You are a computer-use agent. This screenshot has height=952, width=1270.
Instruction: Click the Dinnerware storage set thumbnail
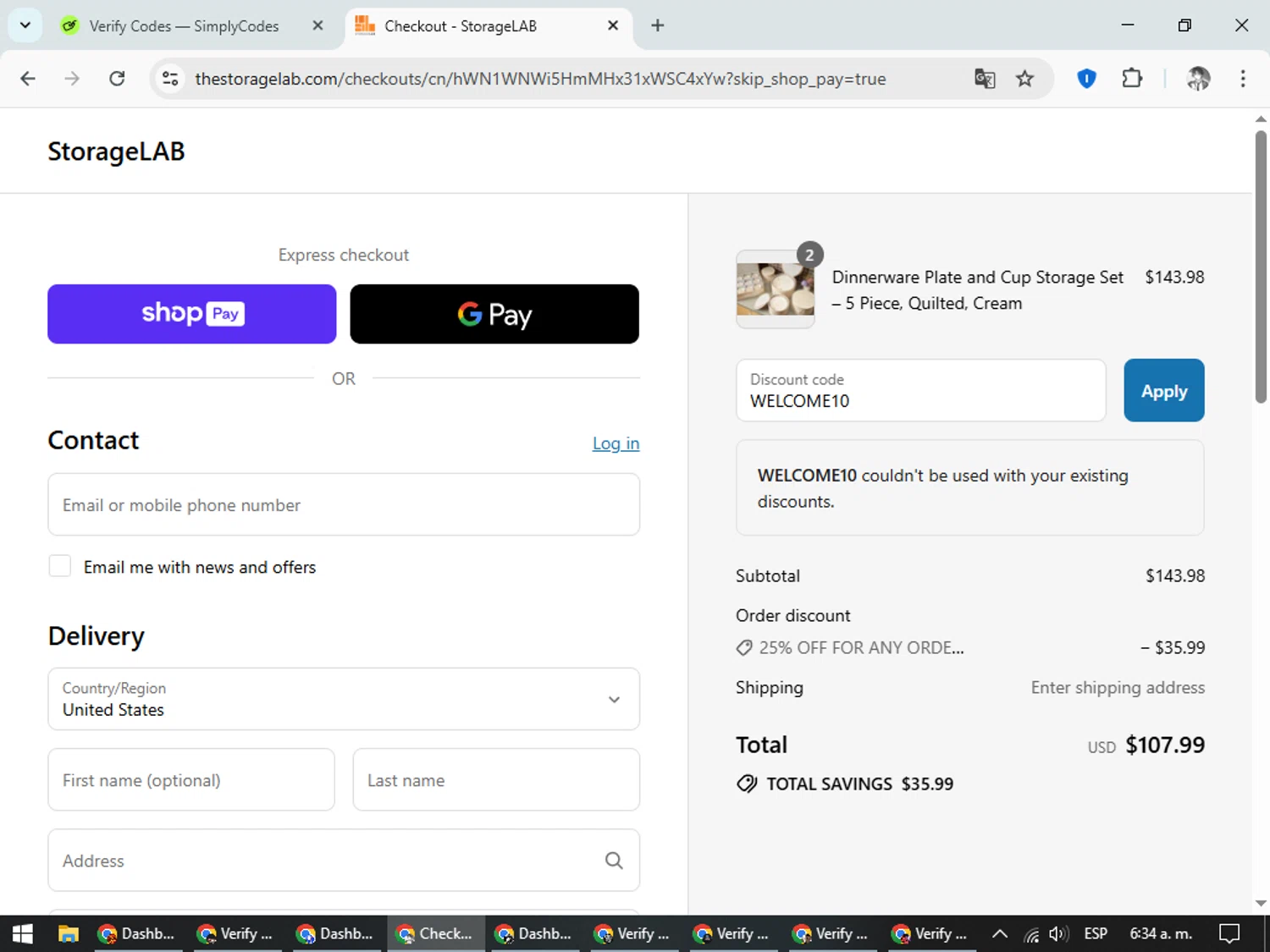coord(776,289)
